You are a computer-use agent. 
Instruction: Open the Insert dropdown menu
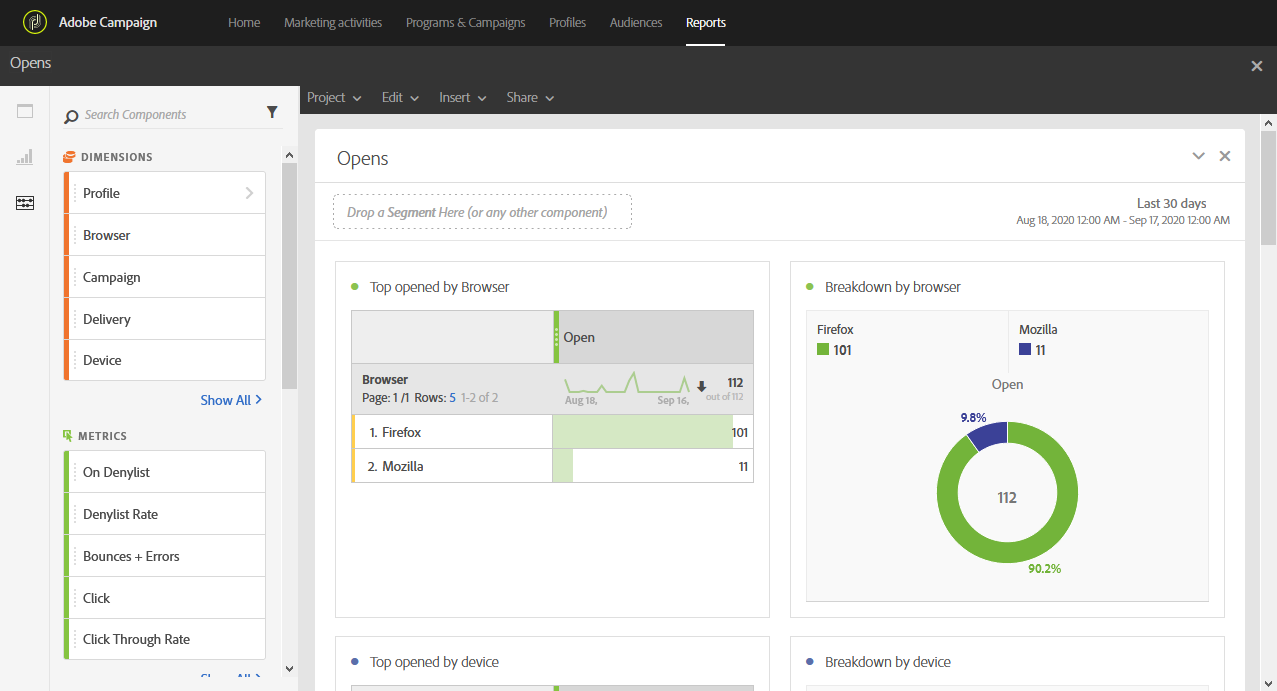[462, 97]
